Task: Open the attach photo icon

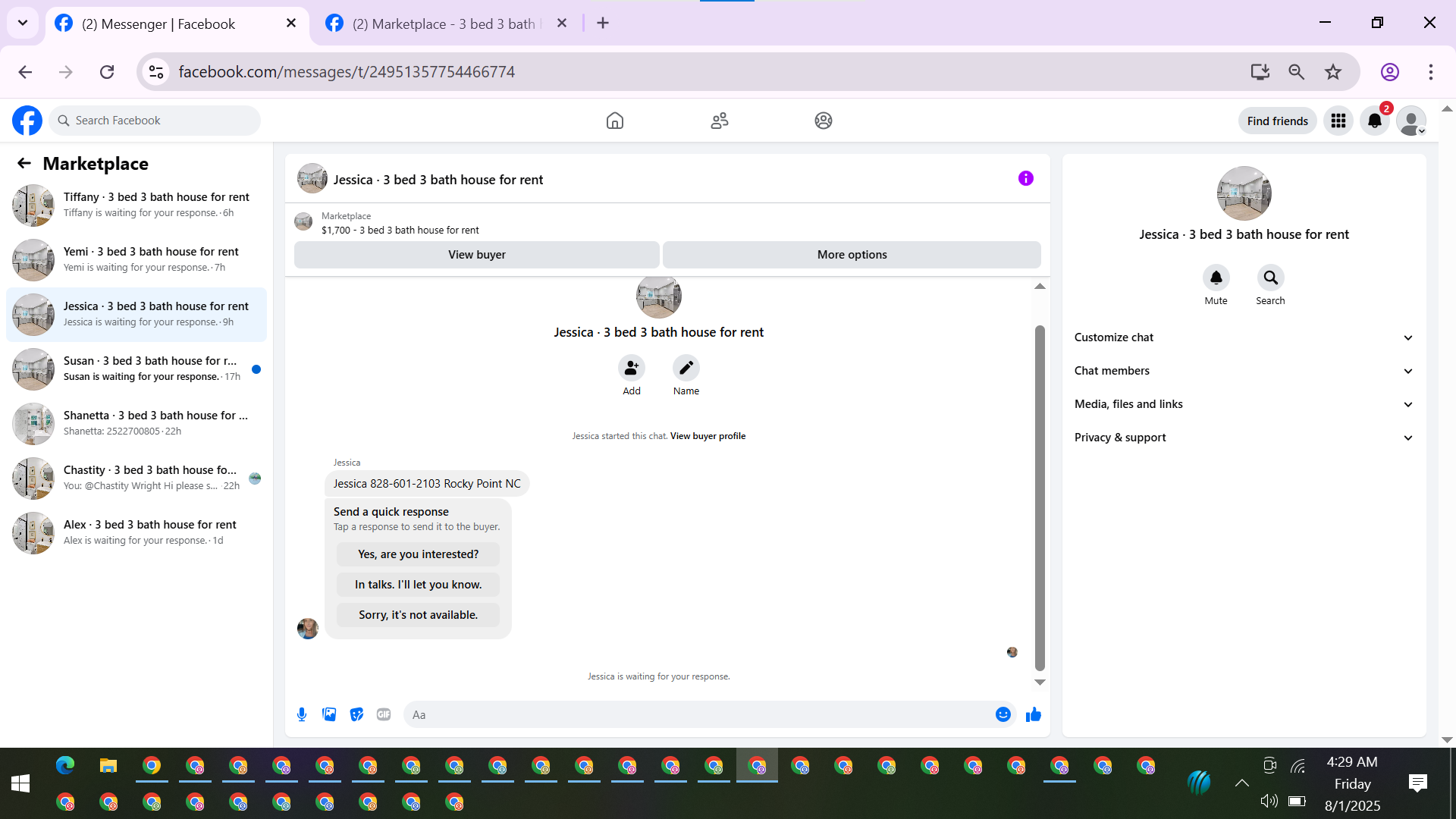Action: (329, 714)
